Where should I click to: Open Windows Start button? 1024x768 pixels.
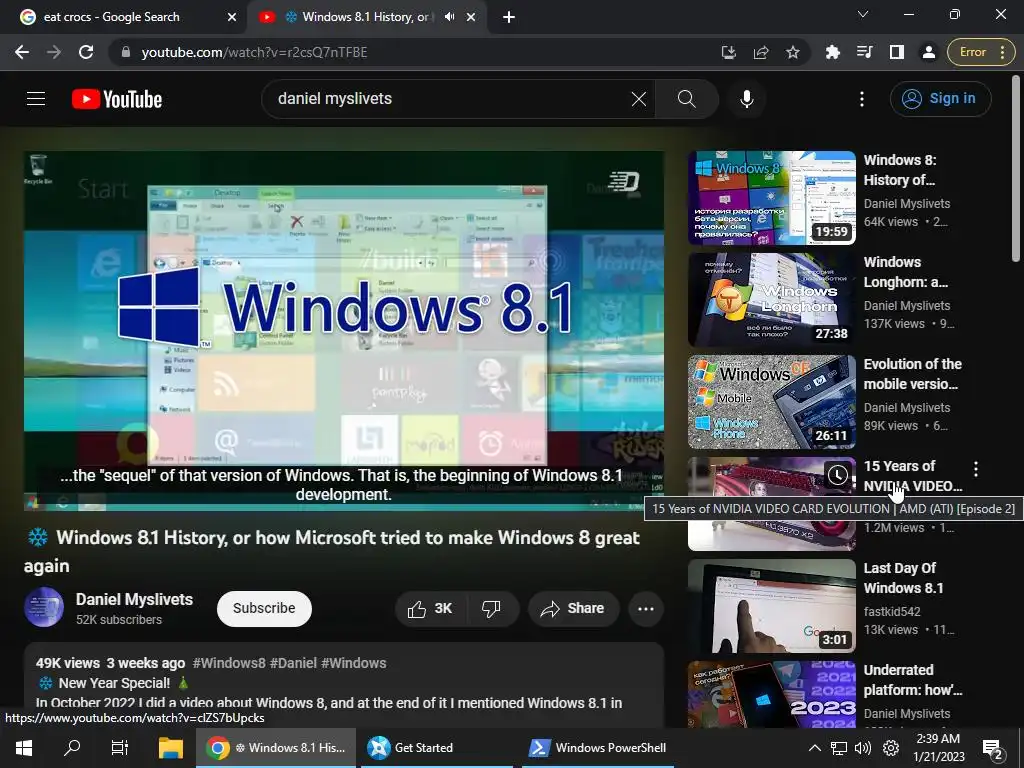24,748
